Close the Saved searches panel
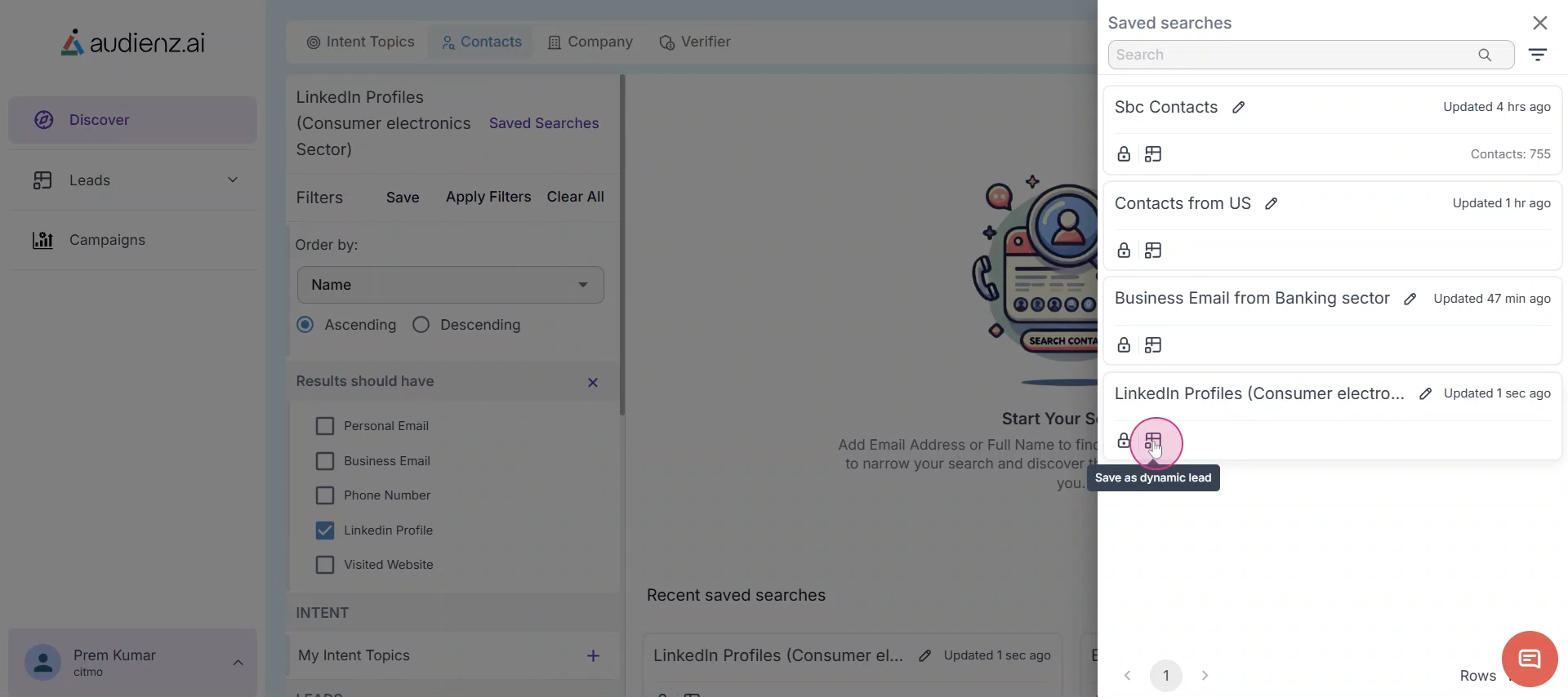Image resolution: width=1568 pixels, height=697 pixels. pyautogui.click(x=1540, y=23)
